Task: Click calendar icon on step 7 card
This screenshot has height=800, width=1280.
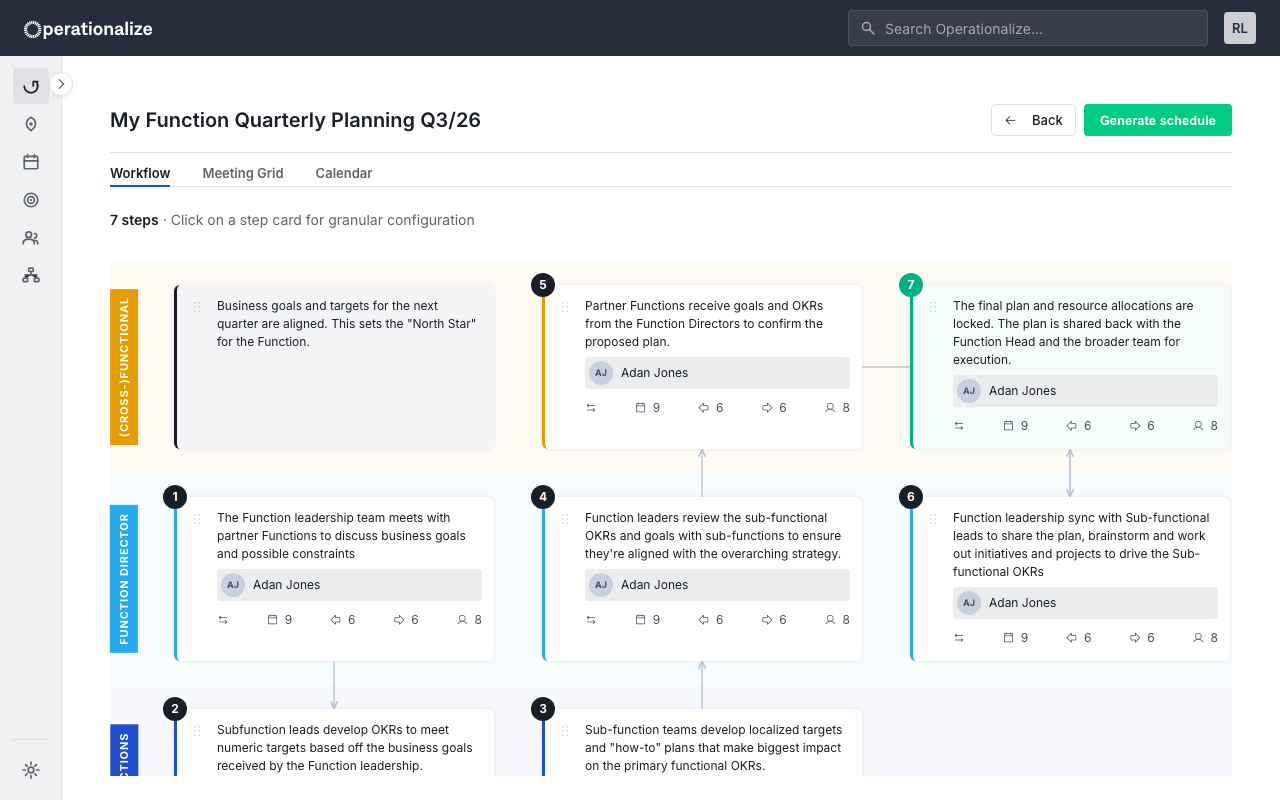Action: 1009,426
